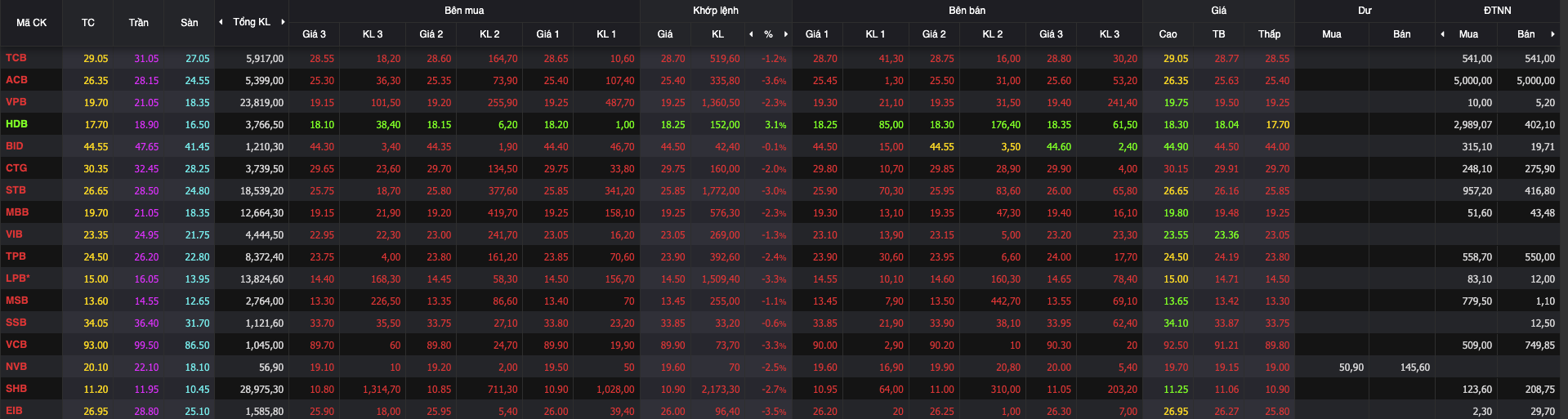Open the VPB stock symbol
This screenshot has width=1568, height=419.
pyautogui.click(x=16, y=102)
